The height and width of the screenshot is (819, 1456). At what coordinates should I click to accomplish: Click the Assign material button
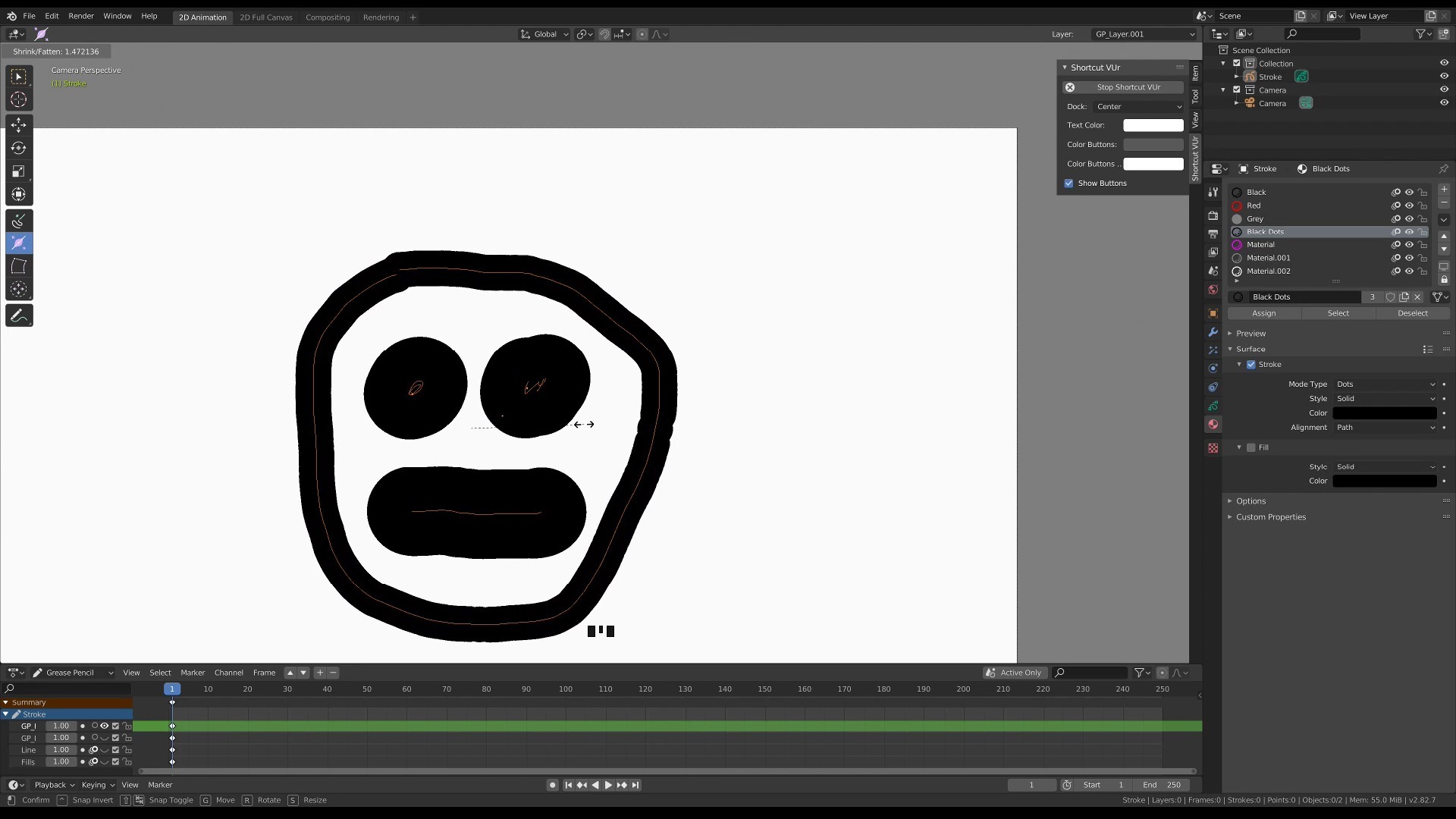(x=1263, y=313)
